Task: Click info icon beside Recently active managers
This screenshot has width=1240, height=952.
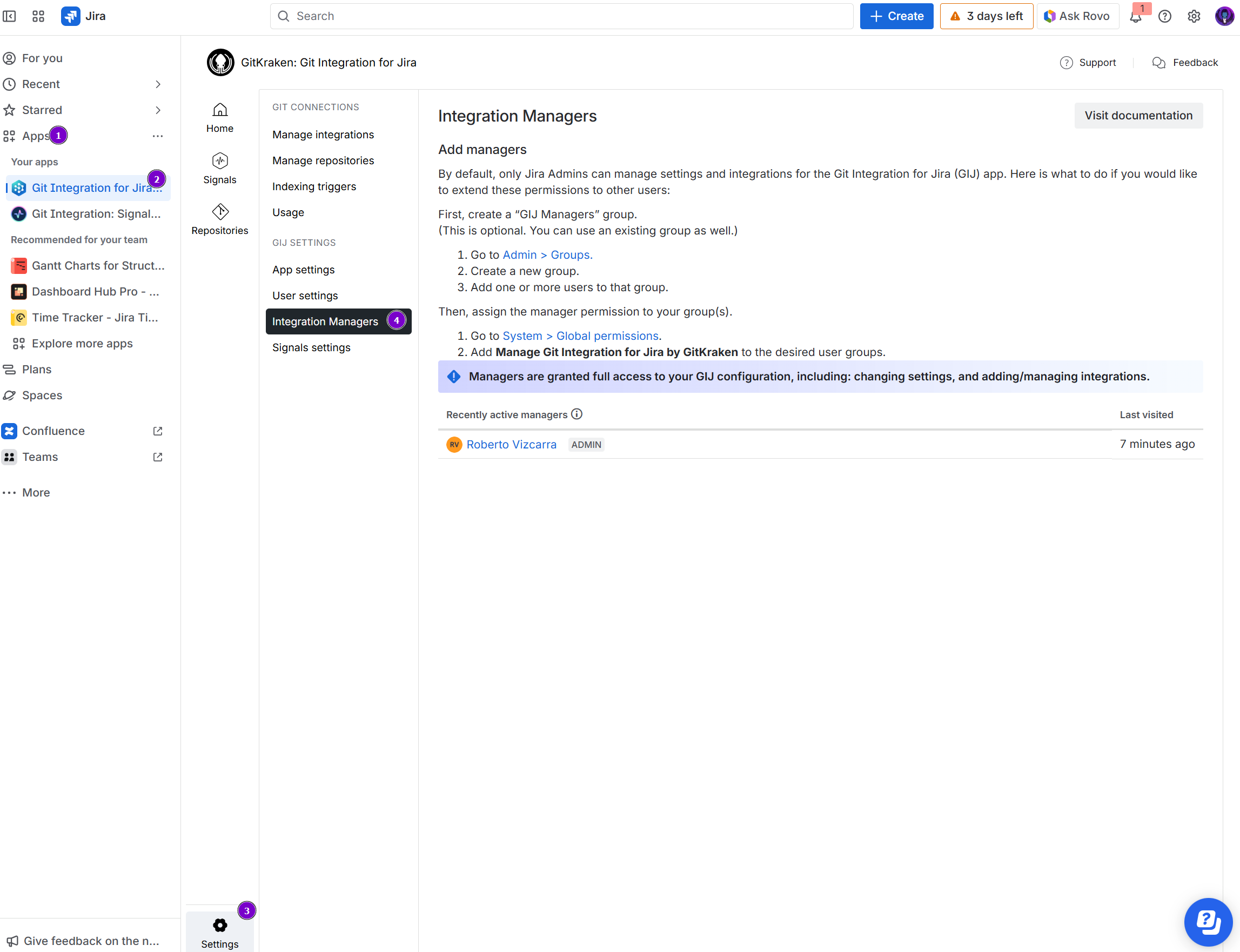Action: click(577, 414)
